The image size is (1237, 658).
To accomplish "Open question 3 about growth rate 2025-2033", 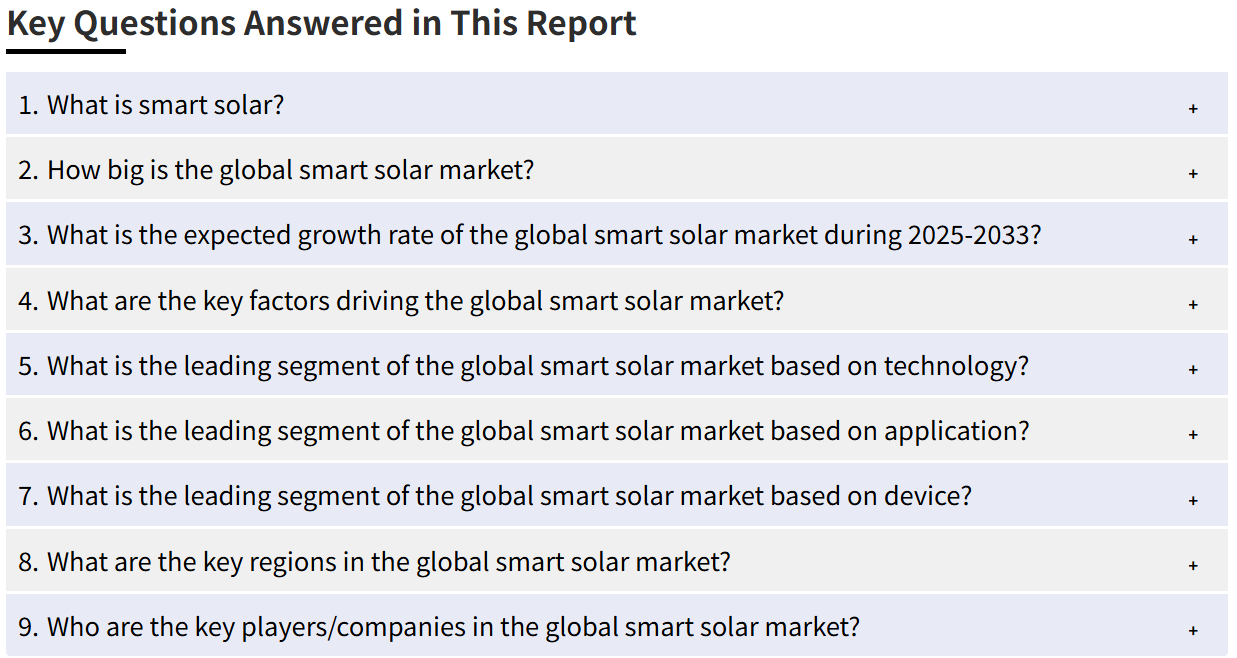I will pos(544,235).
